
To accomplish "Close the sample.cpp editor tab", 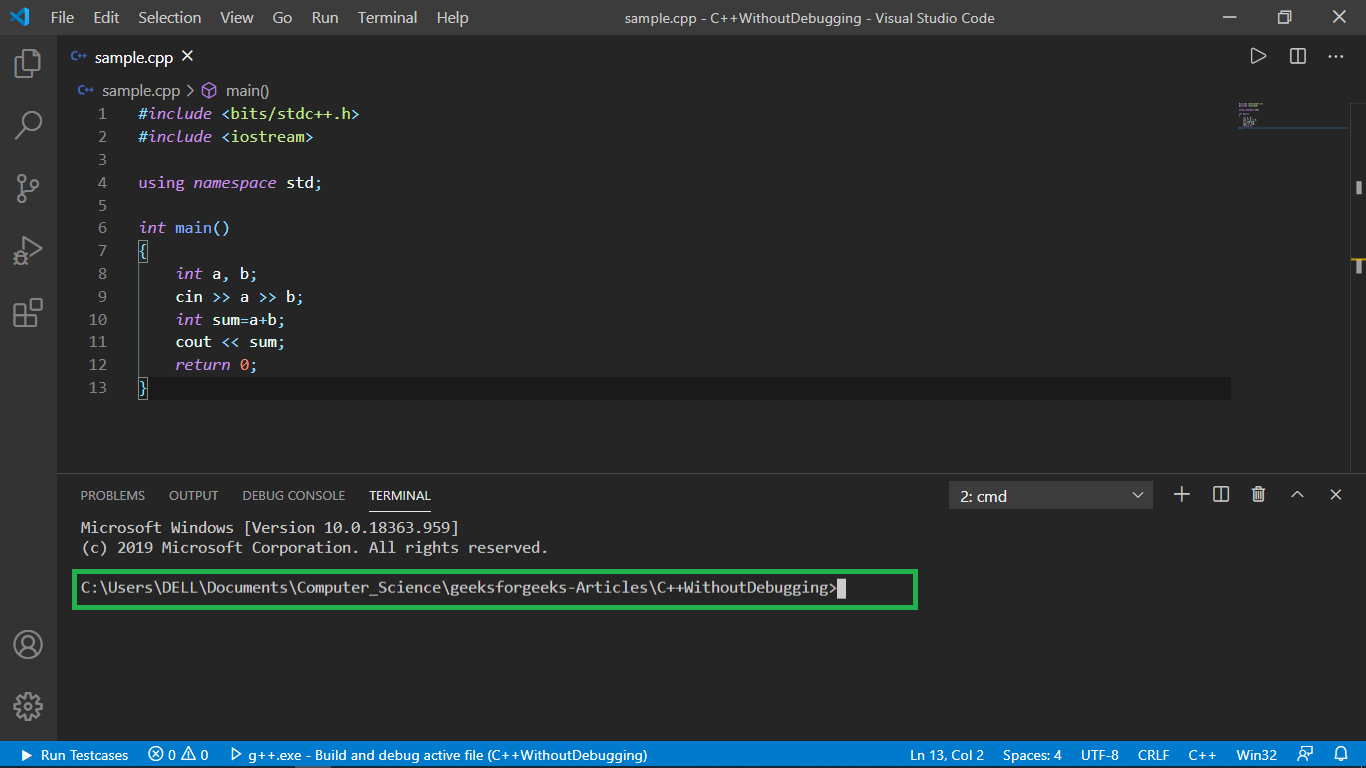I will coord(188,57).
